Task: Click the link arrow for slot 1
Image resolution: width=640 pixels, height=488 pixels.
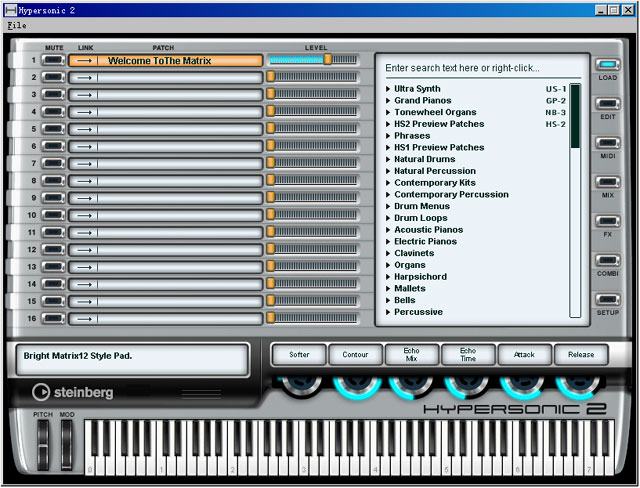Action: (x=84, y=61)
